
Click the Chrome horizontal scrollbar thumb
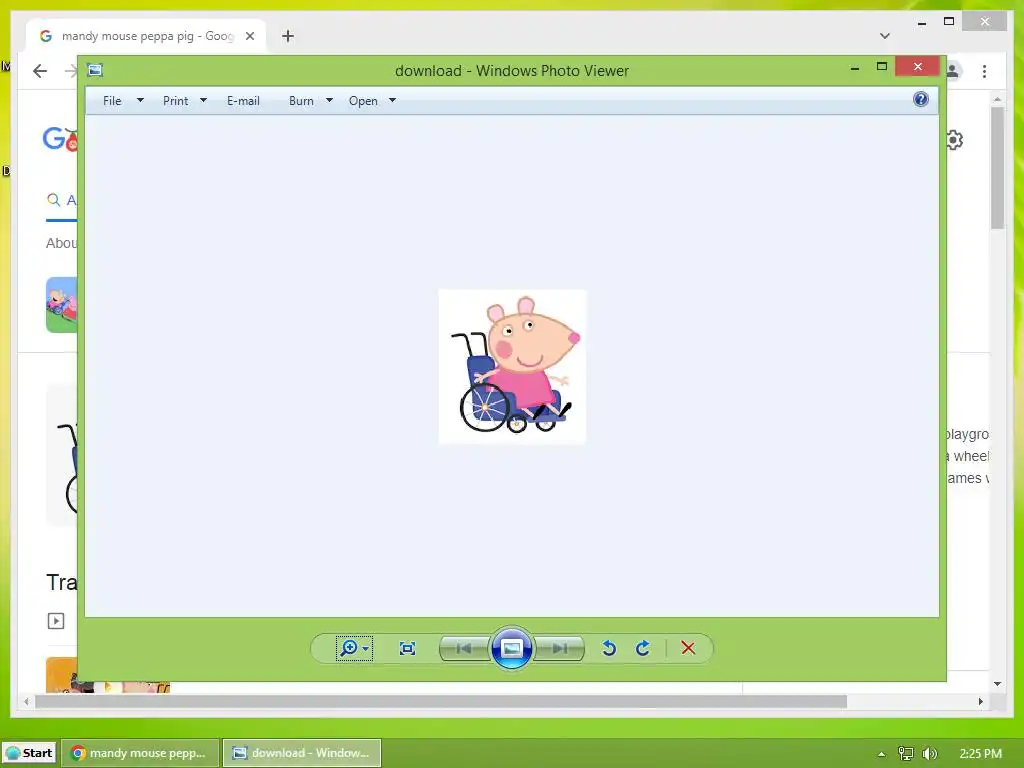coord(441,701)
